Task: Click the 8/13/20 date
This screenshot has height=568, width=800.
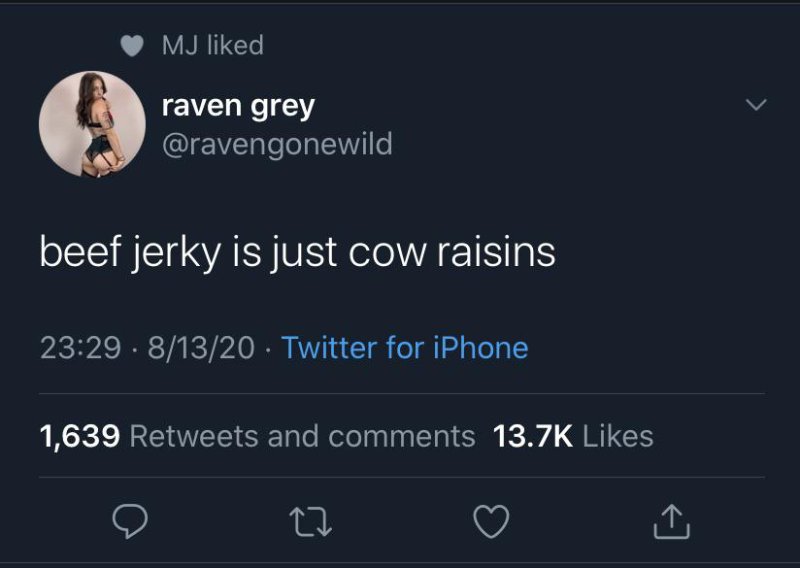Action: (200, 348)
